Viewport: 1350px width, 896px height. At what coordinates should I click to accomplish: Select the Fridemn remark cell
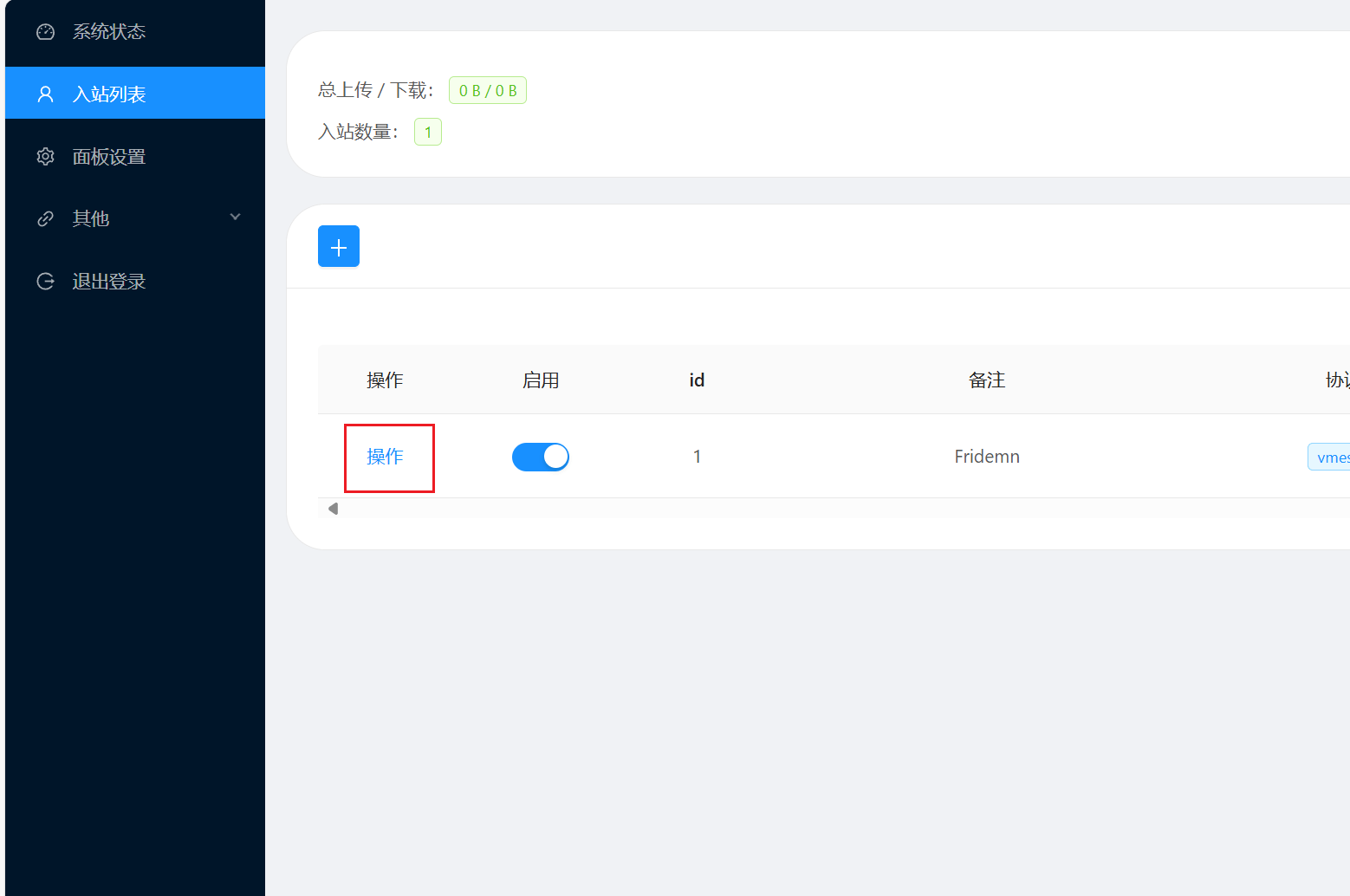point(987,457)
